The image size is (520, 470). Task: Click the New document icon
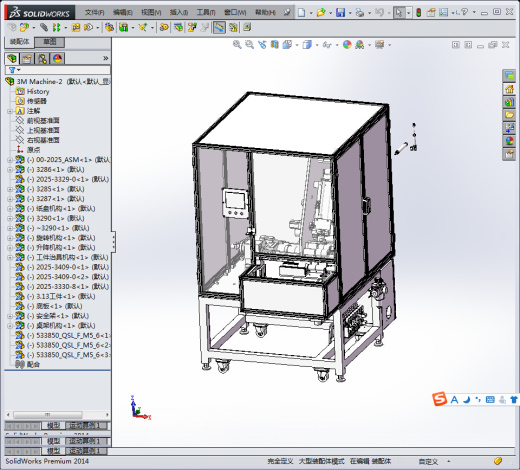tap(301, 13)
